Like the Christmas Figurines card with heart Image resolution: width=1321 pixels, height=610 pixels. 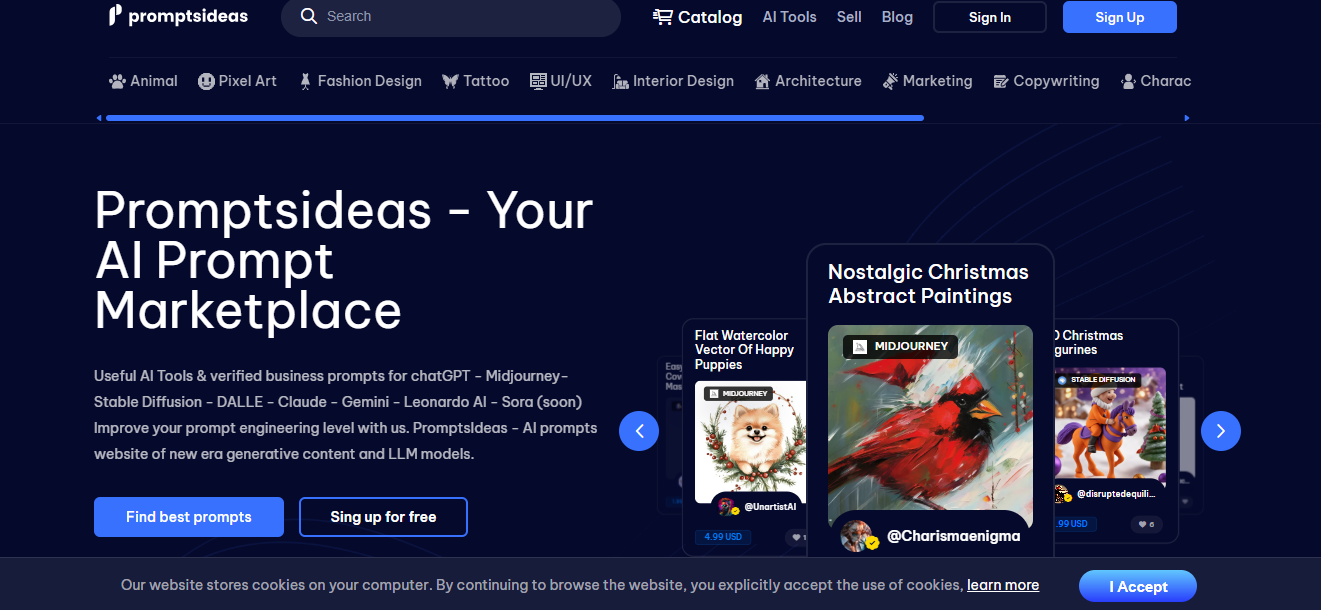click(x=1144, y=524)
